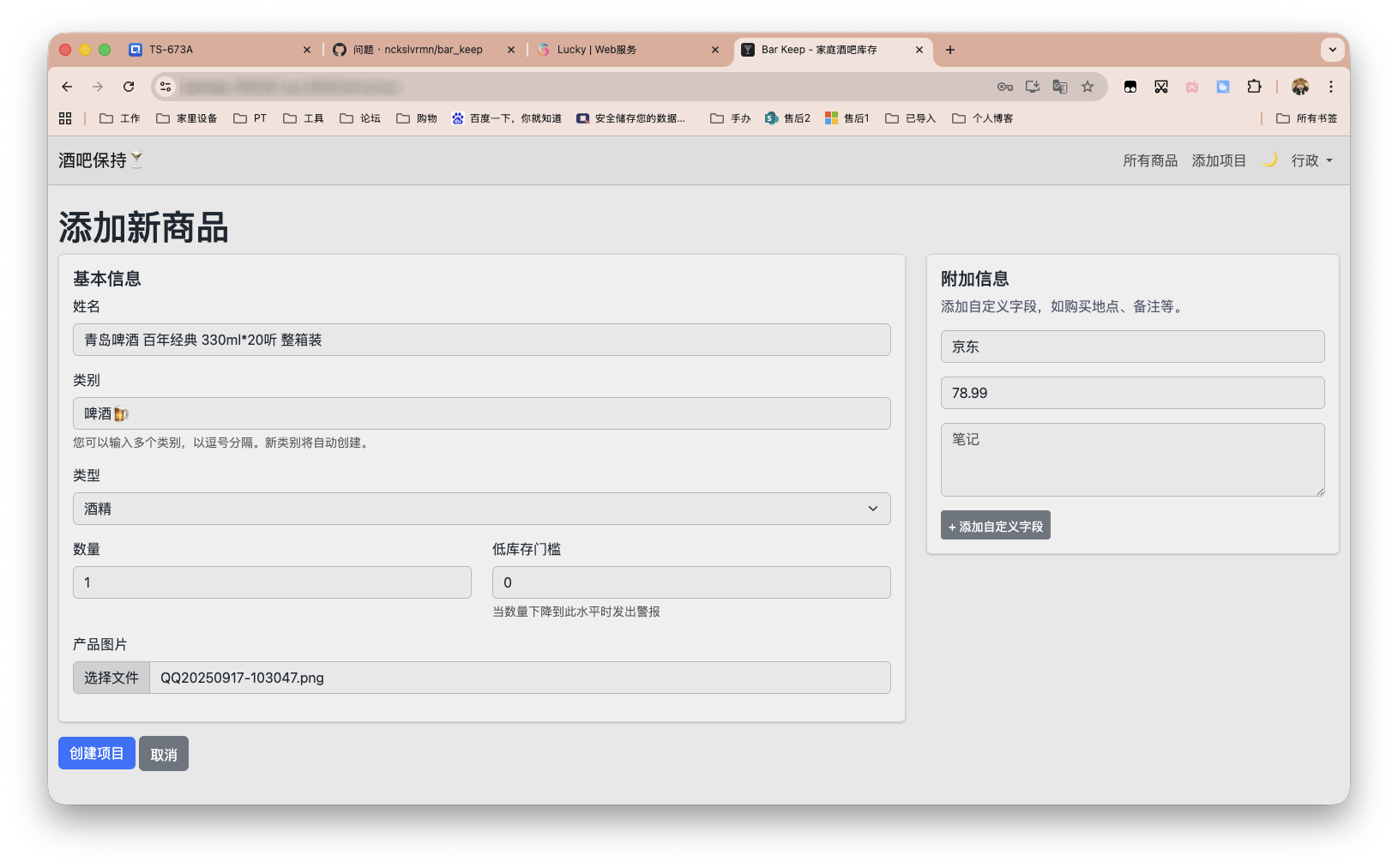This screenshot has height=868, width=1398.
Task: Open the apps grid icon in bookmarks bar
Action: coord(65,118)
